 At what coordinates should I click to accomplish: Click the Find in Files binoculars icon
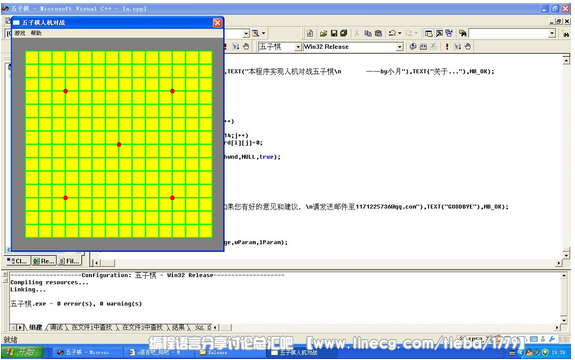463,33
